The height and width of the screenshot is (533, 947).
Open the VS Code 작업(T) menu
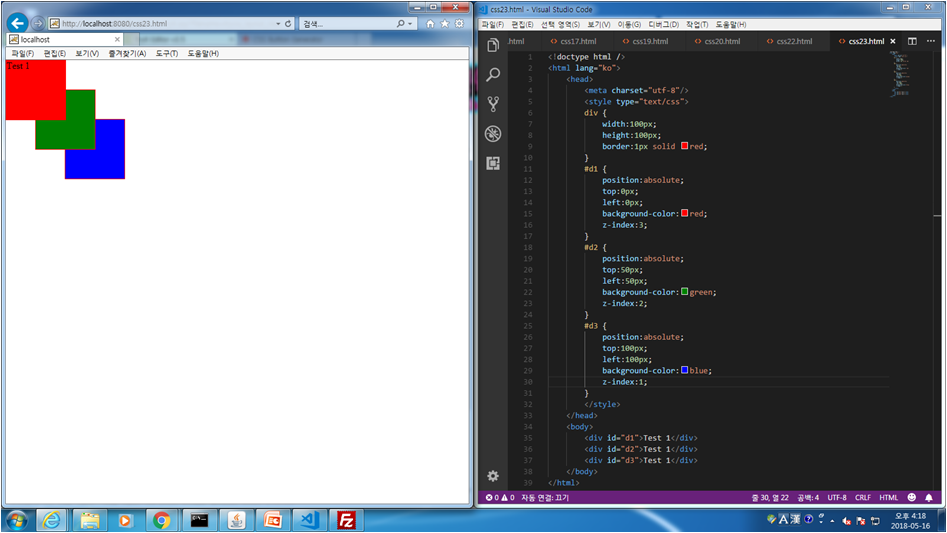tap(697, 25)
